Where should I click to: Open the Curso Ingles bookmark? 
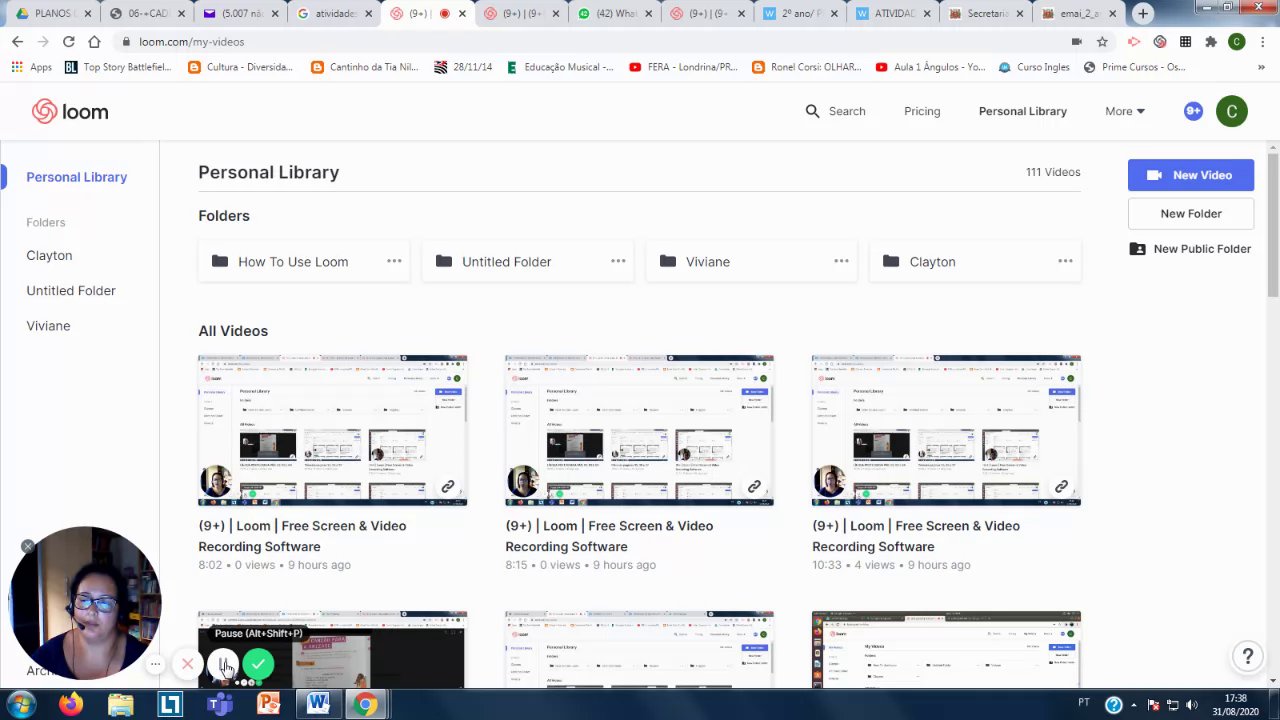click(1033, 67)
